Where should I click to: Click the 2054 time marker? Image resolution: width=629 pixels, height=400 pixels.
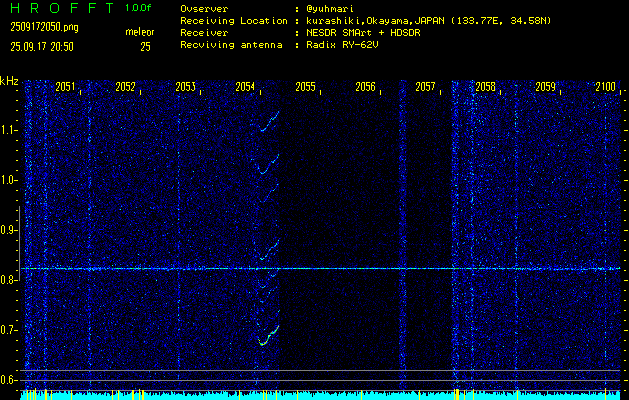pos(245,87)
